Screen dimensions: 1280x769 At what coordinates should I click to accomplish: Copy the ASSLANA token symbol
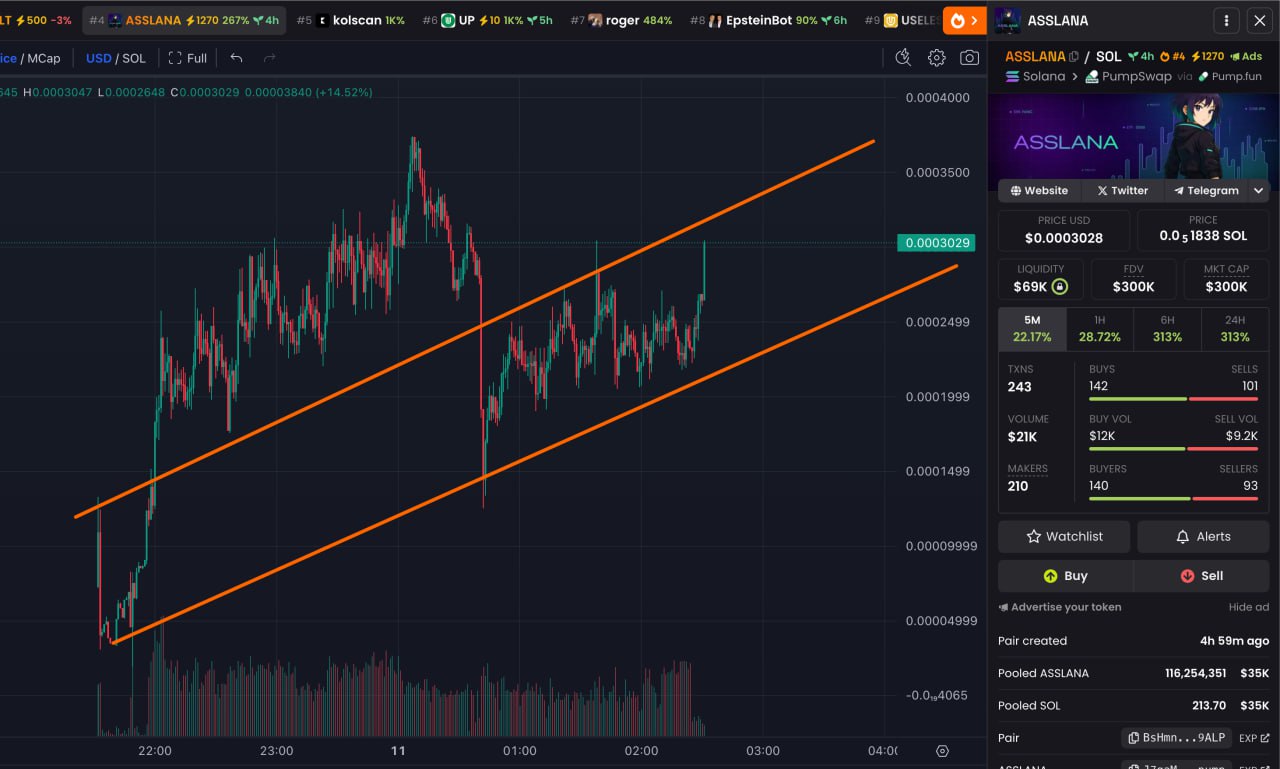click(1074, 57)
